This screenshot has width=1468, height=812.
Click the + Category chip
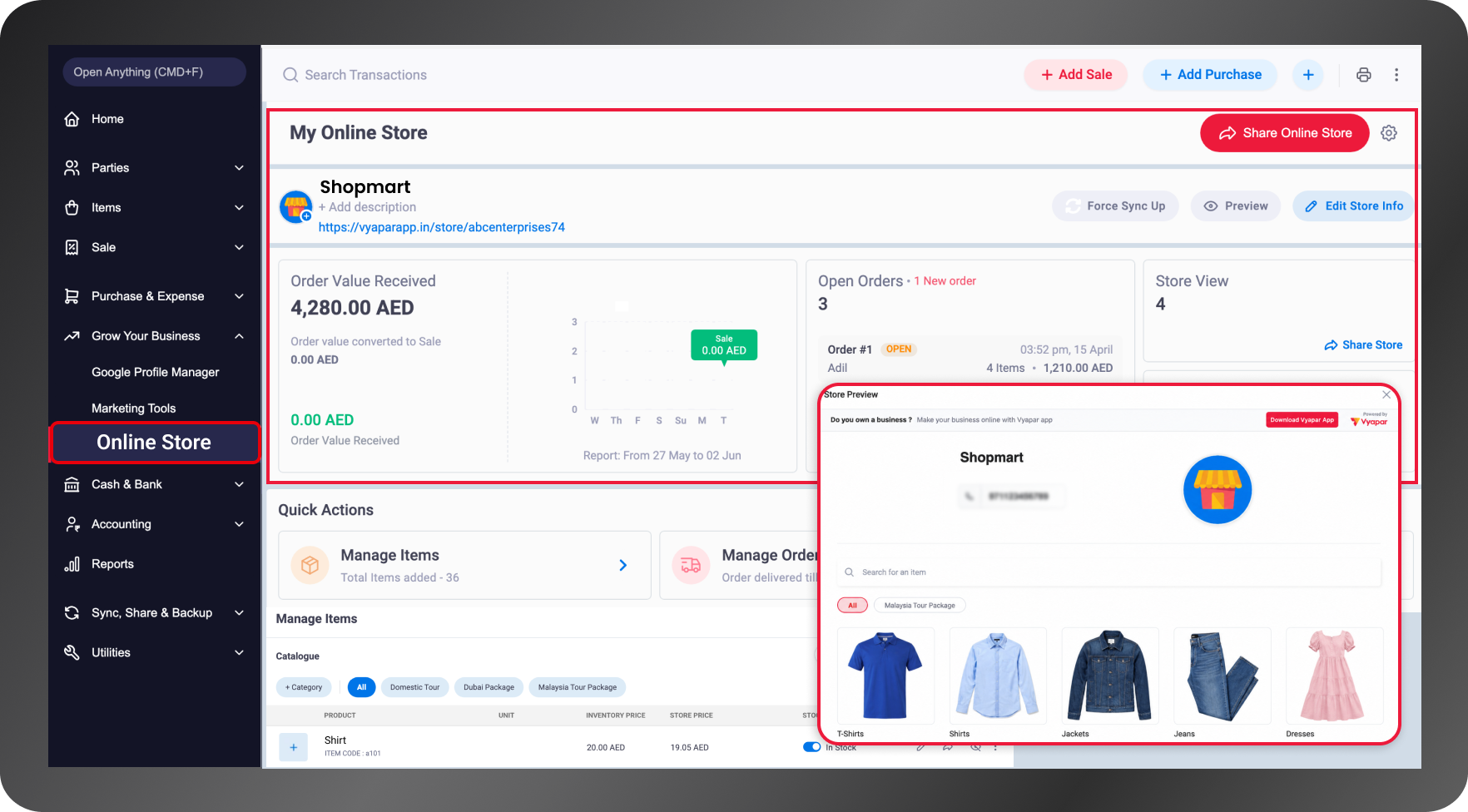coord(304,687)
